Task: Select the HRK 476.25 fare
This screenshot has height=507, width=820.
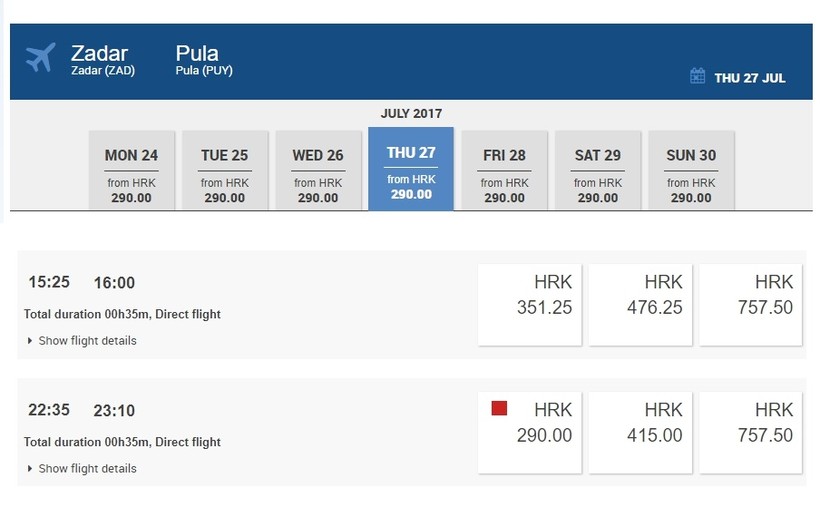Action: pyautogui.click(x=641, y=305)
